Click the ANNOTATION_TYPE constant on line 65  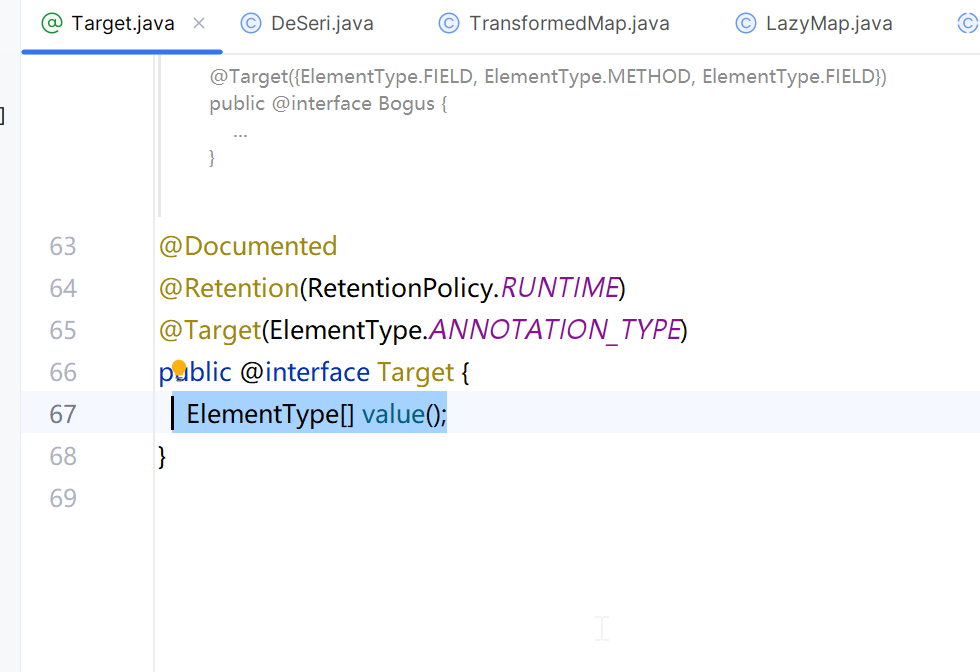tap(554, 330)
